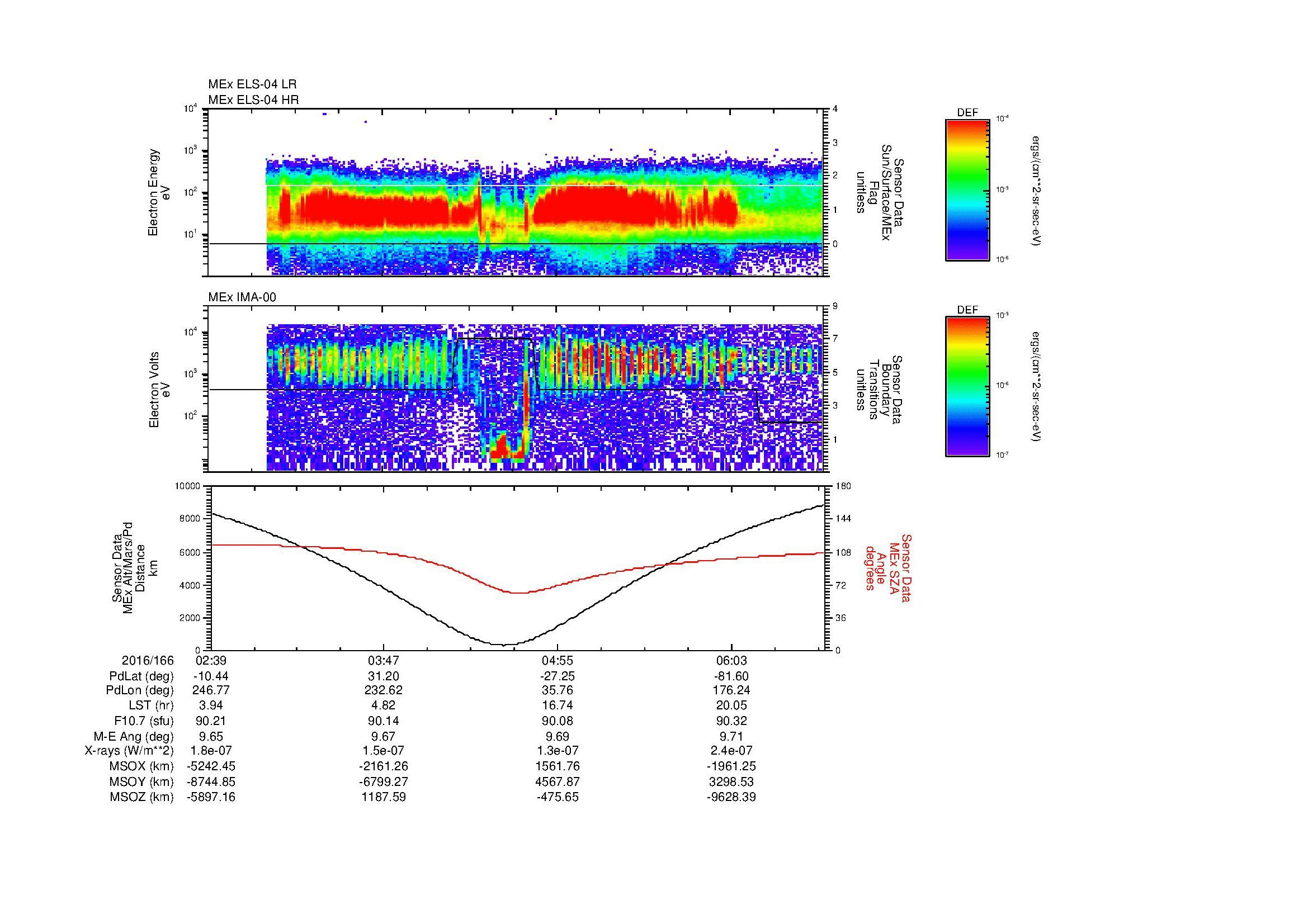Click the M-E Ang value 9.65
1308x924 pixels.
point(211,736)
